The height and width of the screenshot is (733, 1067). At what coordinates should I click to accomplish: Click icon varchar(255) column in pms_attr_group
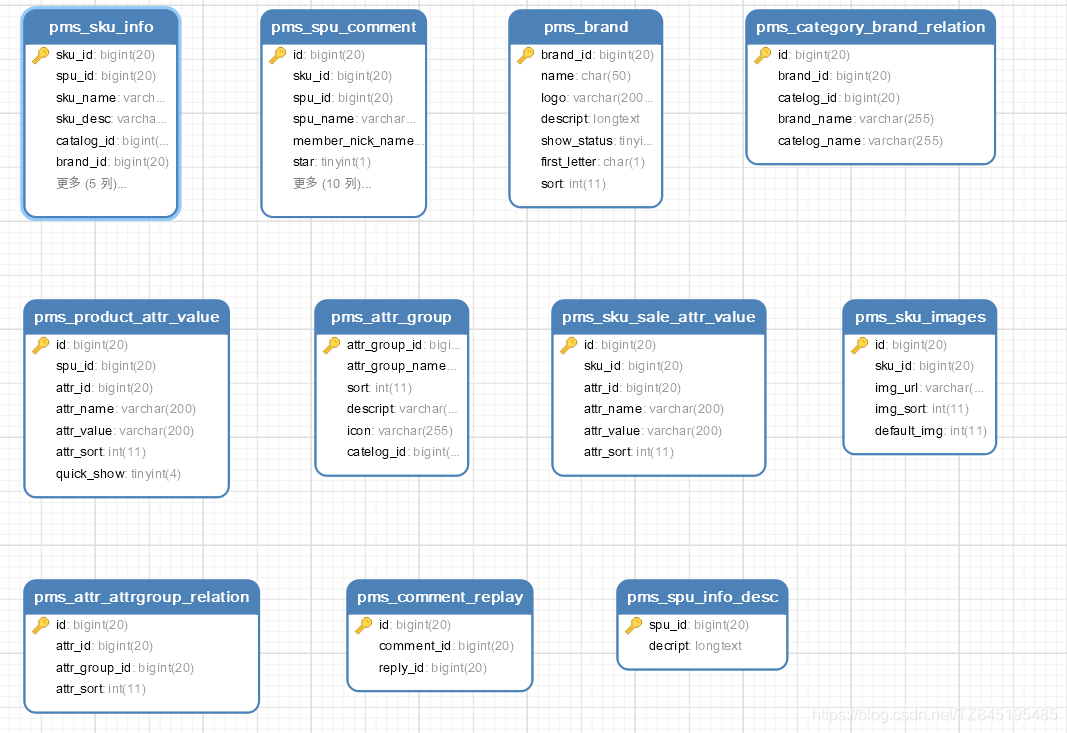[399, 431]
